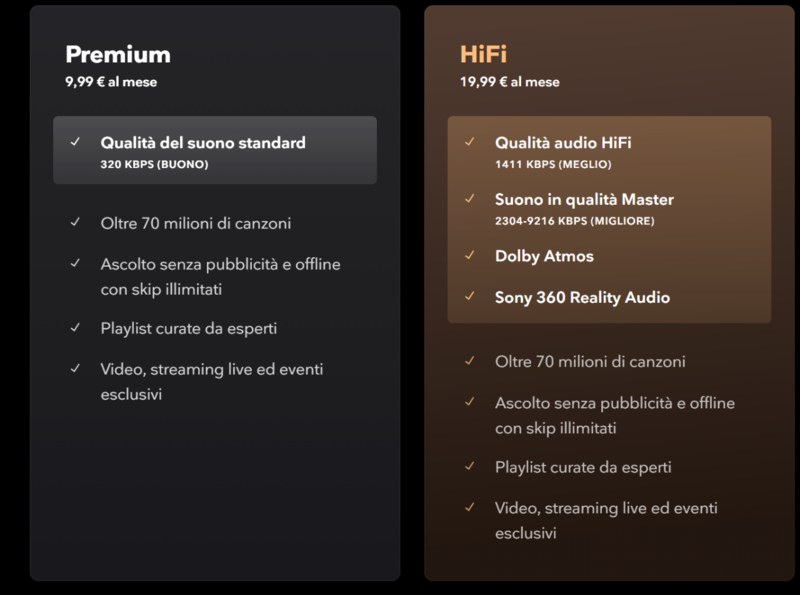Click Dolby Atmos feature text
800x595 pixels.
click(x=544, y=256)
